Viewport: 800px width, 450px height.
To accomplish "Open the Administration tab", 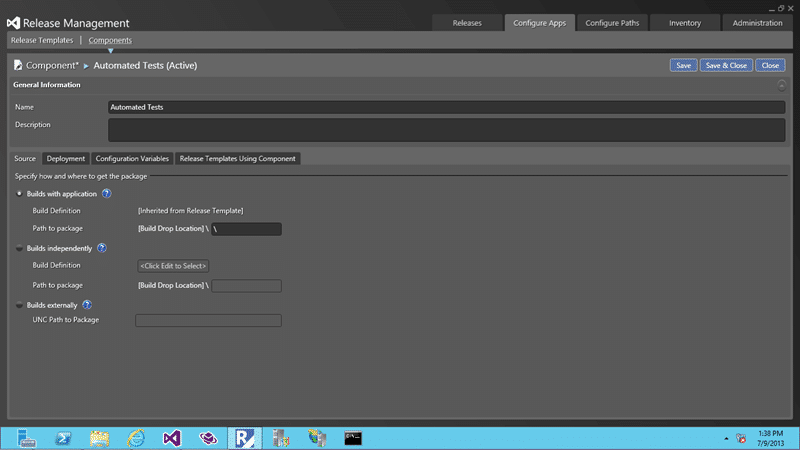I will click(757, 23).
